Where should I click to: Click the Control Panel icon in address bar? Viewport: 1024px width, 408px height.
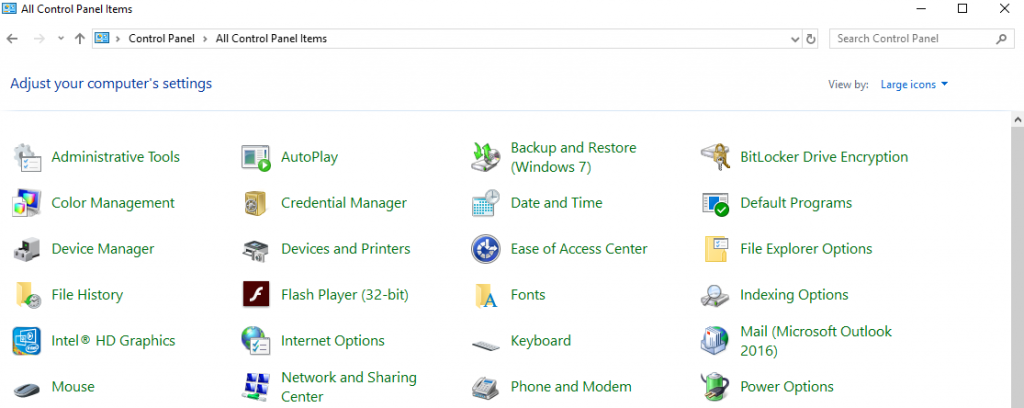coord(102,38)
